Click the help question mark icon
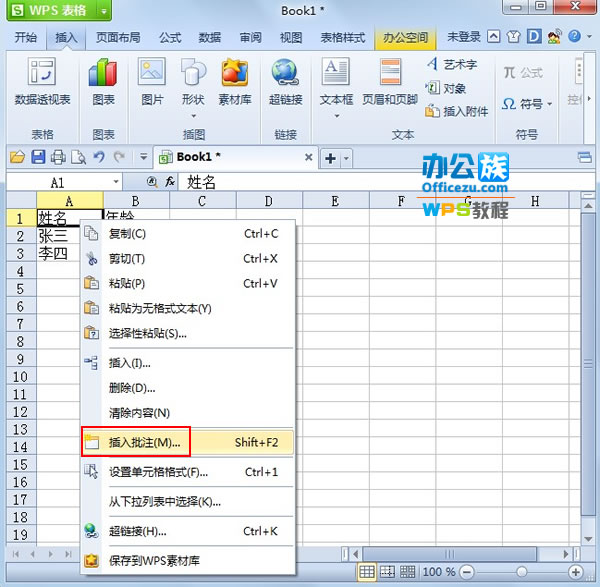 574,37
